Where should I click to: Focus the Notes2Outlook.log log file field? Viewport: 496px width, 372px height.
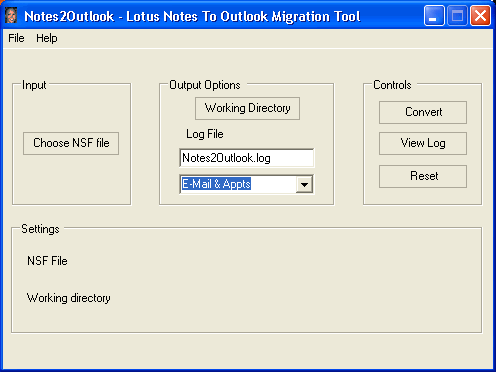(247, 158)
